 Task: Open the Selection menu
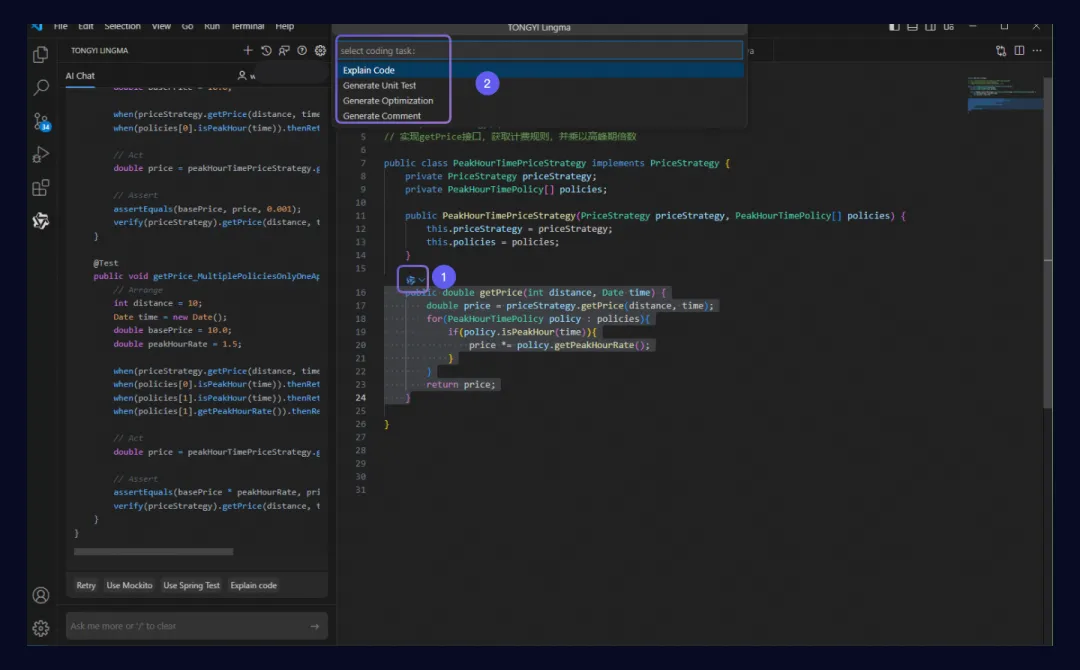click(122, 26)
